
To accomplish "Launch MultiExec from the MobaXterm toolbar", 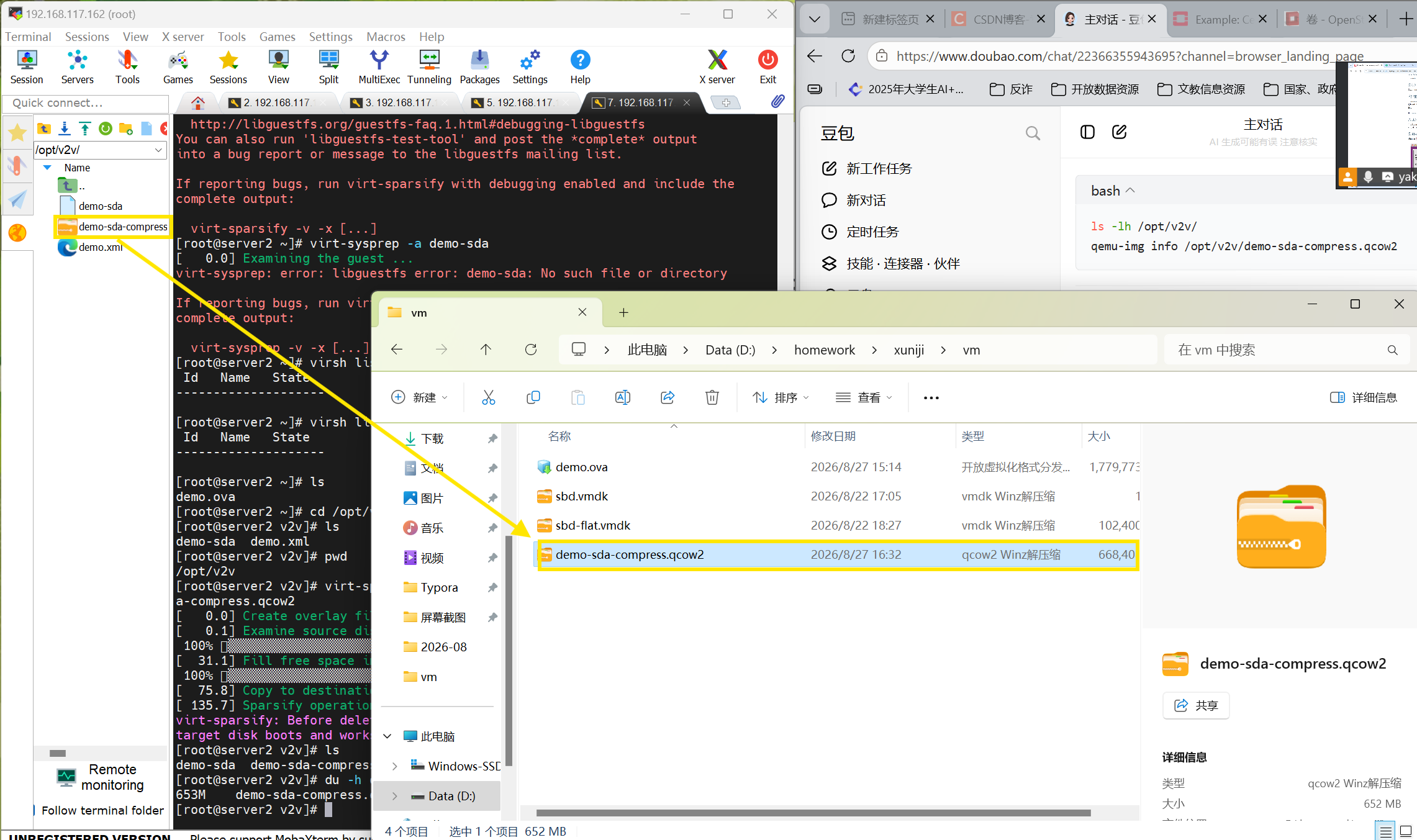I will (x=379, y=67).
